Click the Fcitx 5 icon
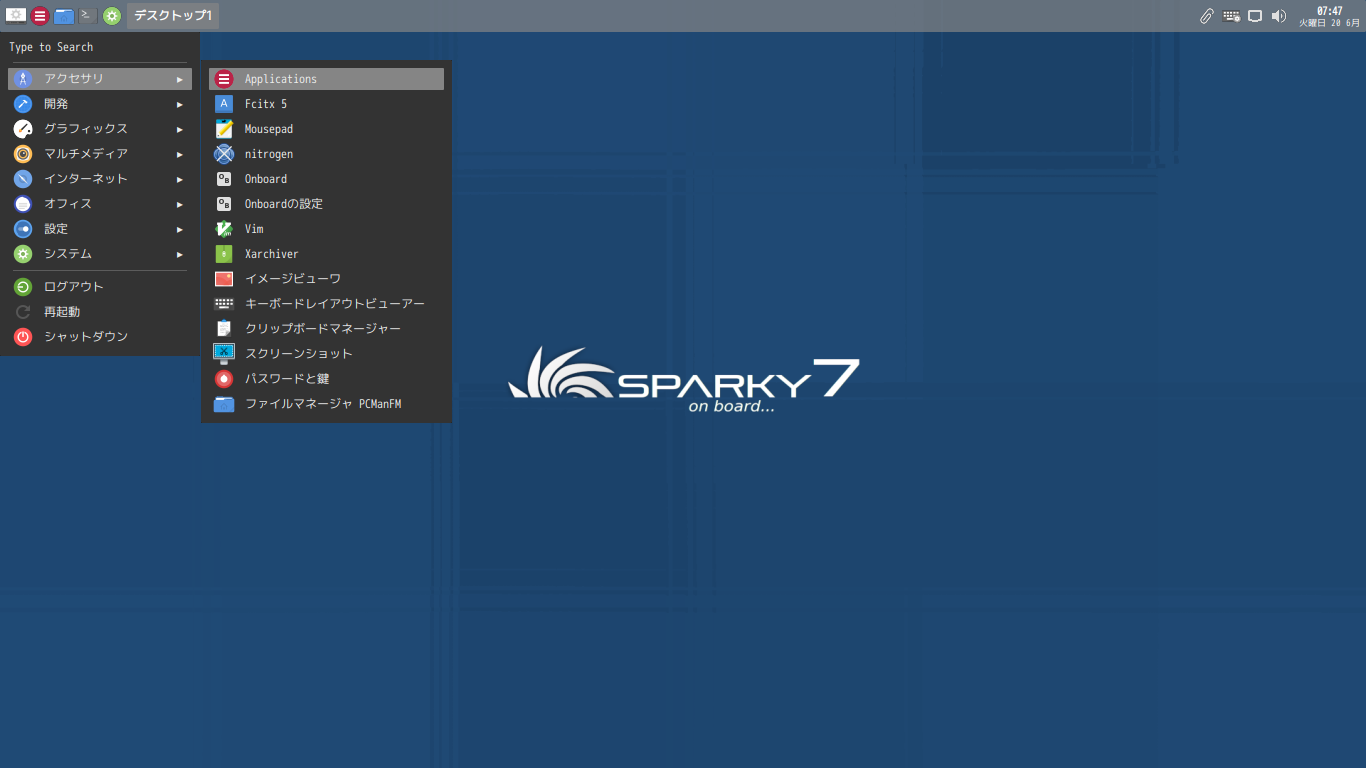Image resolution: width=1366 pixels, height=768 pixels. tap(224, 104)
